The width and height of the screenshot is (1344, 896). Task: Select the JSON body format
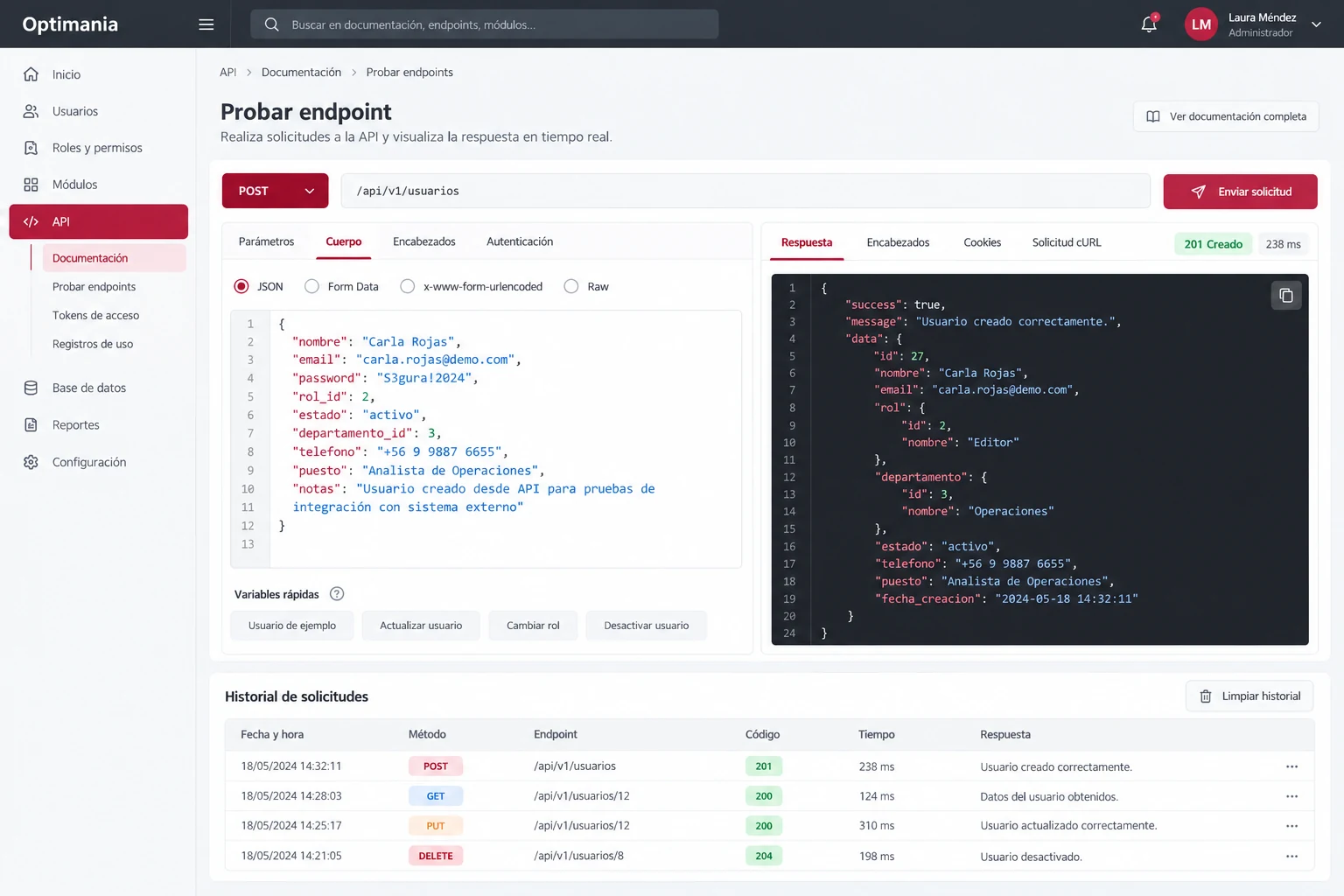(241, 286)
